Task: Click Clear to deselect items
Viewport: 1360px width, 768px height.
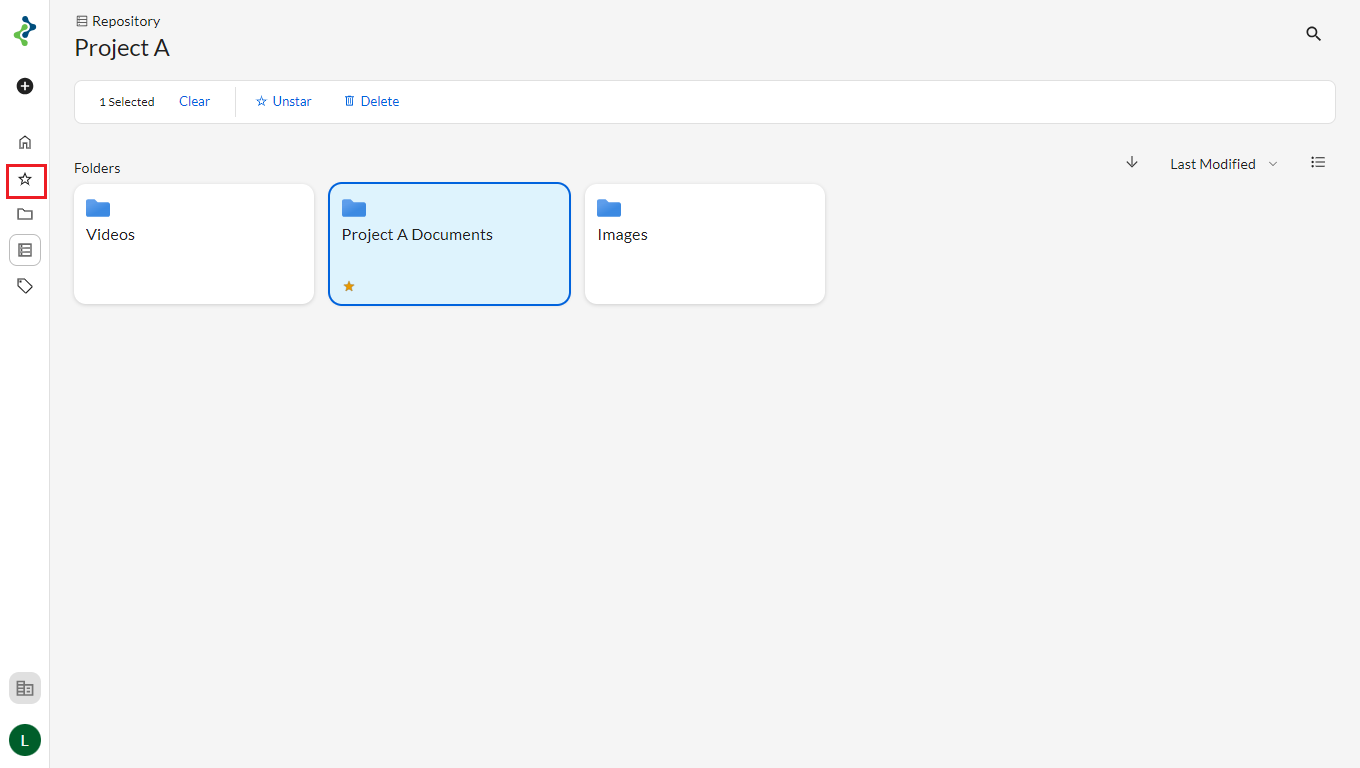Action: [x=194, y=101]
